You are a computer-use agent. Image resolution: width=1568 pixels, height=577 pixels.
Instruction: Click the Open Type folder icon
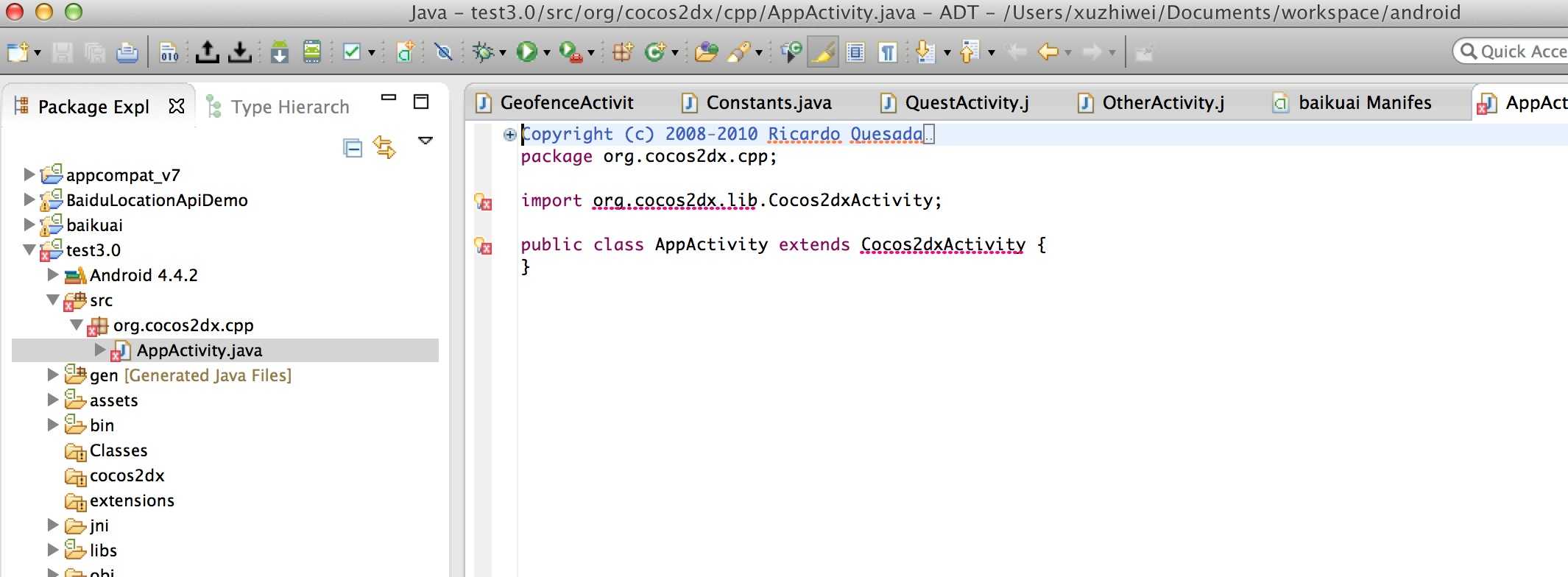[706, 52]
